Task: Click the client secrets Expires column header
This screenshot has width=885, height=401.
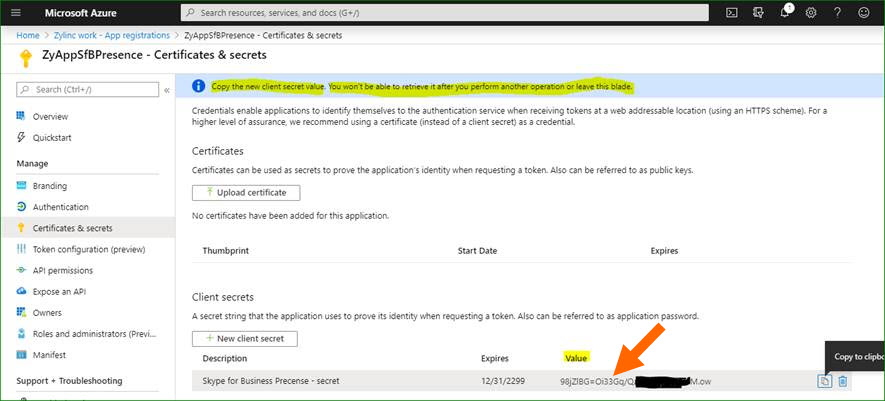Action: click(x=494, y=358)
